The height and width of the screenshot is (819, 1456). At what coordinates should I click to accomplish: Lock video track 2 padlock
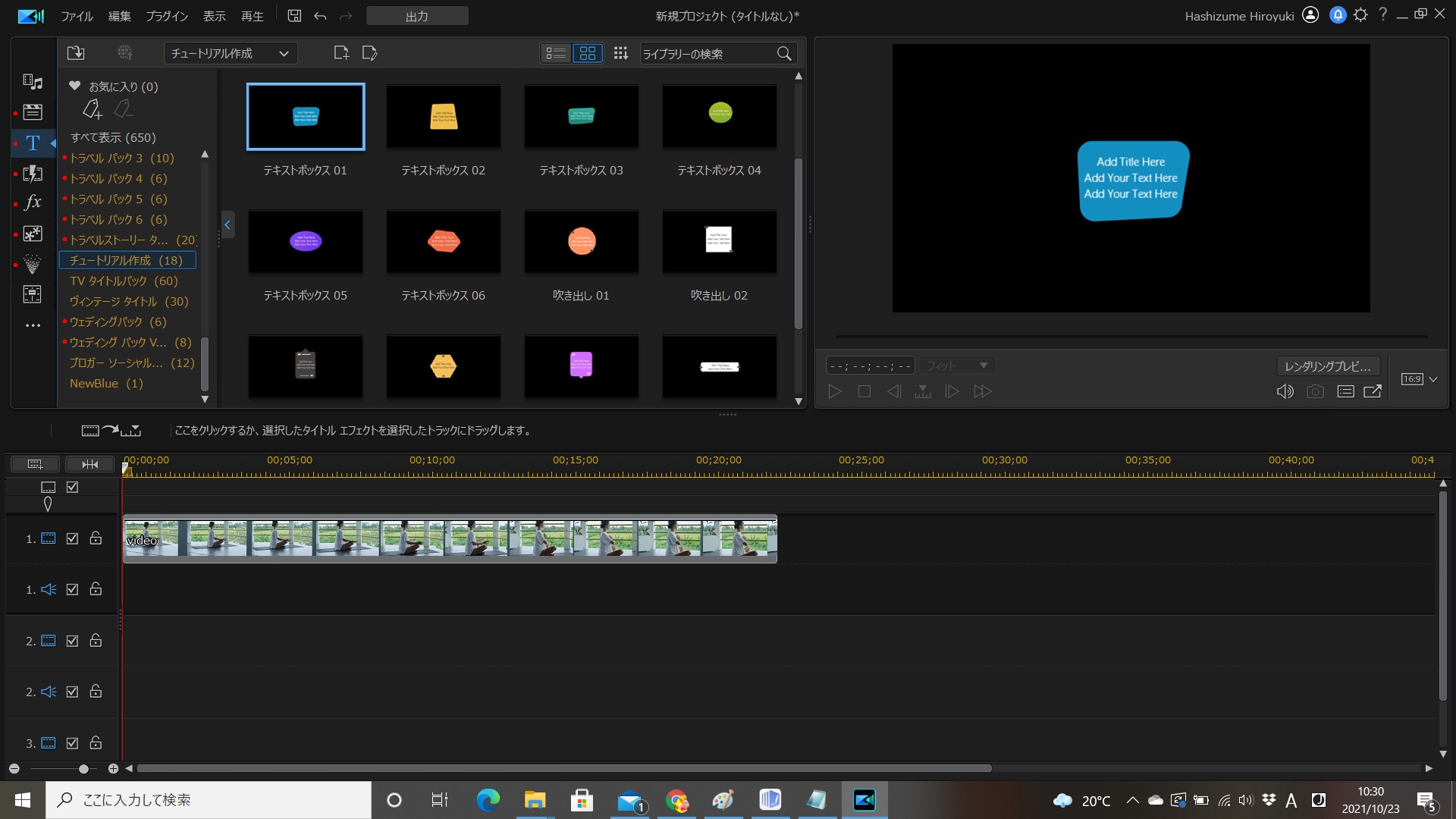click(x=96, y=641)
